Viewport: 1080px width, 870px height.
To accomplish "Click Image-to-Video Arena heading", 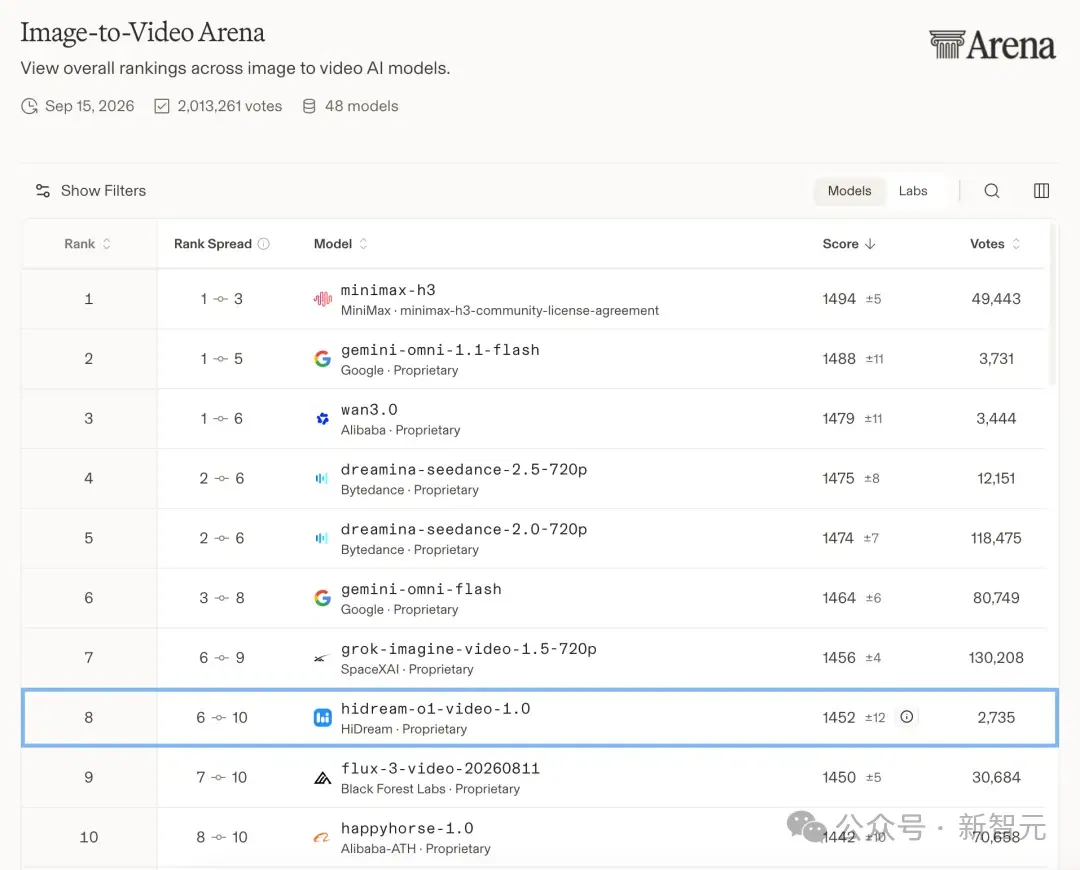I will pyautogui.click(x=143, y=32).
